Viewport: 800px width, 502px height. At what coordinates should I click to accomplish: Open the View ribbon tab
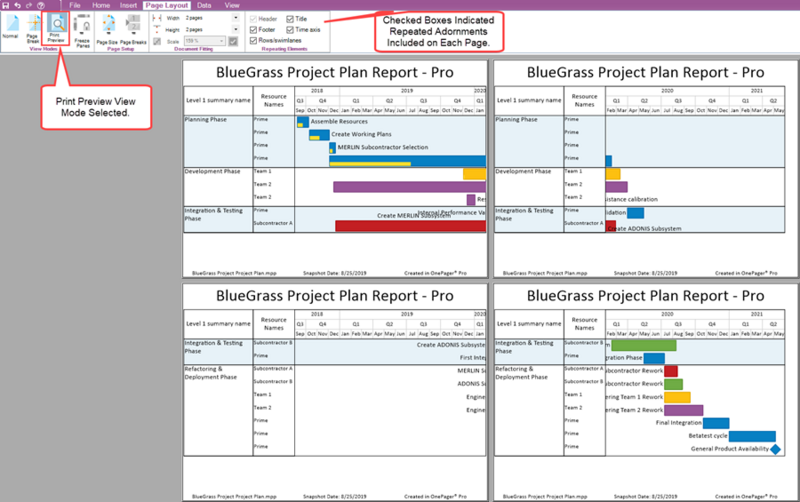(232, 5)
